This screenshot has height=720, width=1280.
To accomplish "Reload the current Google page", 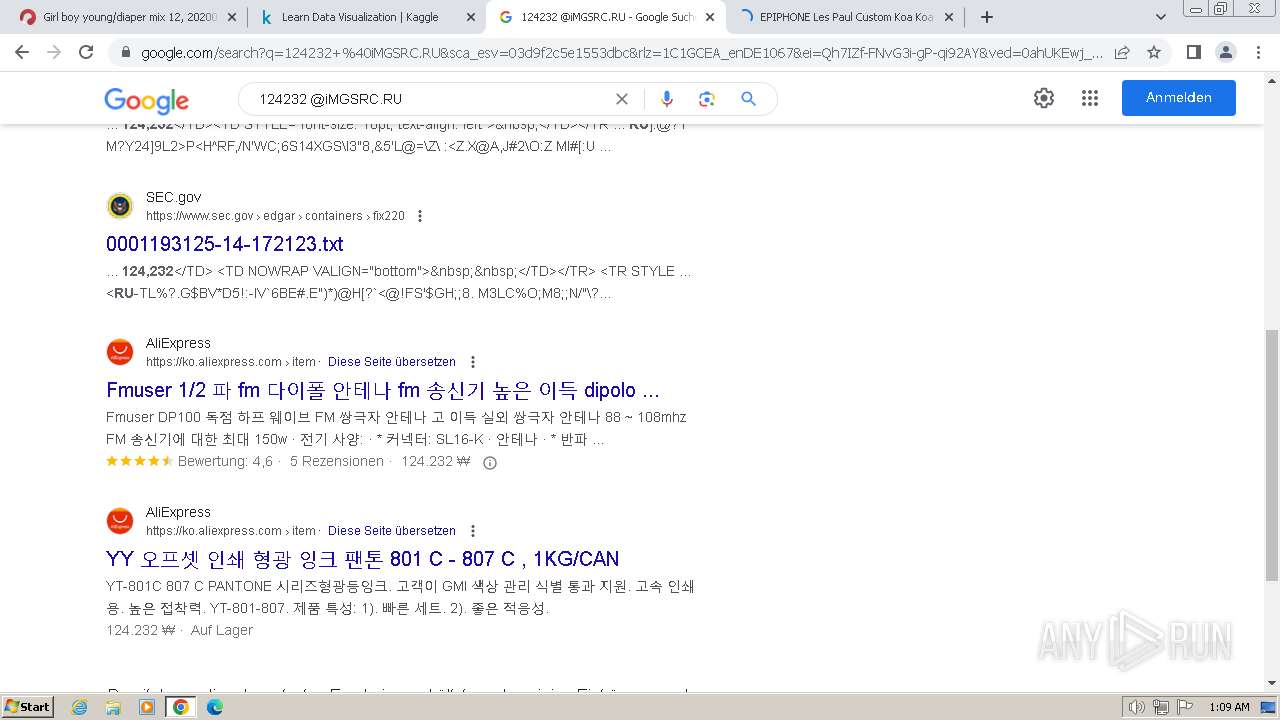I will pyautogui.click(x=86, y=52).
